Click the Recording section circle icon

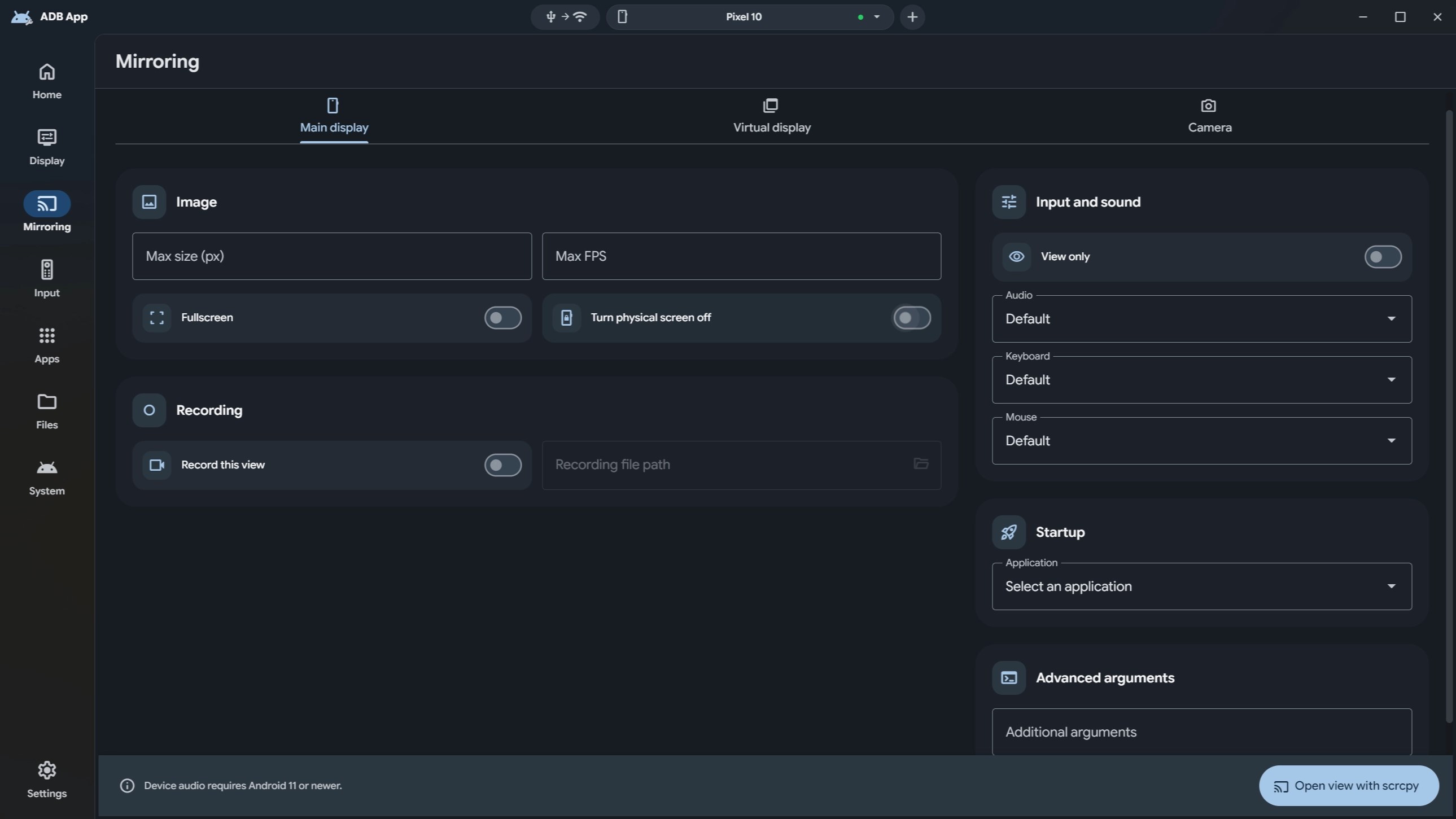149,410
